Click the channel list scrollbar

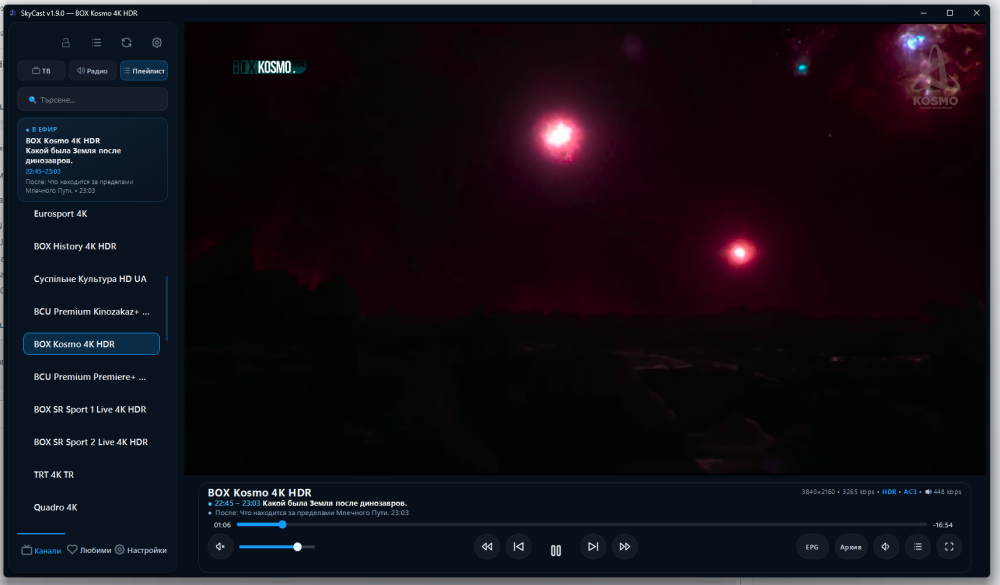coord(167,308)
